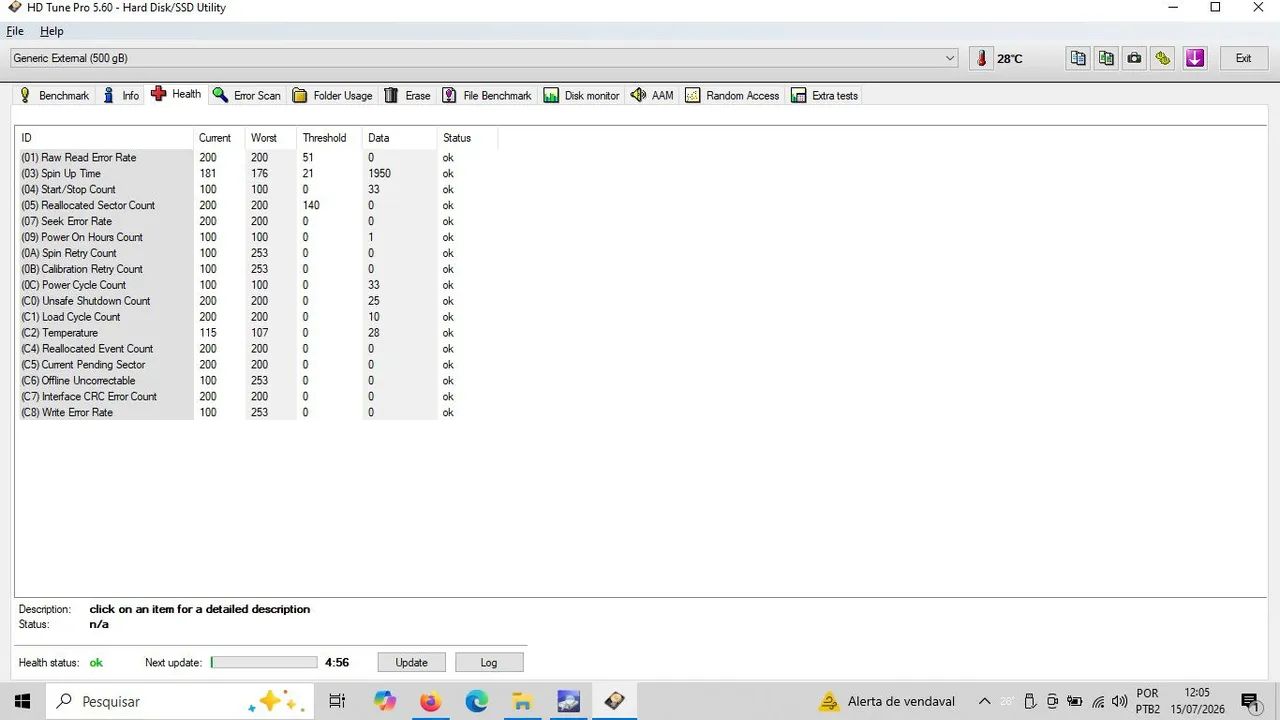The image size is (1280, 720).
Task: Show hidden tray icons chevron
Action: tap(984, 701)
